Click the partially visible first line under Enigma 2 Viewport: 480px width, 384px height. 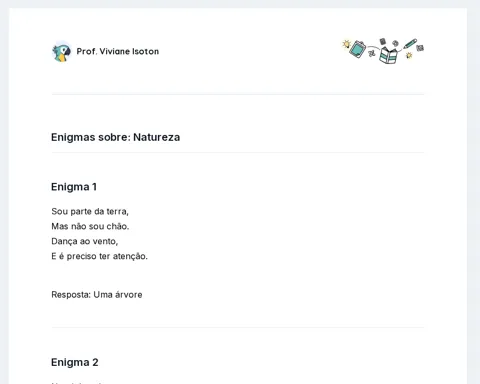[x=77, y=383]
